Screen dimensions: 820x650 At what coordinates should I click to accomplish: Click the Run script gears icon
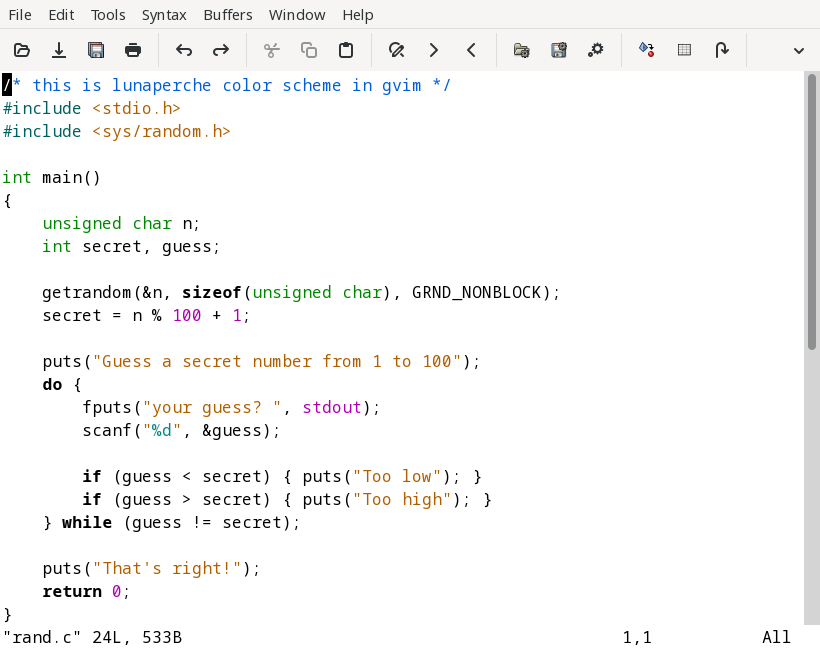[x=596, y=50]
